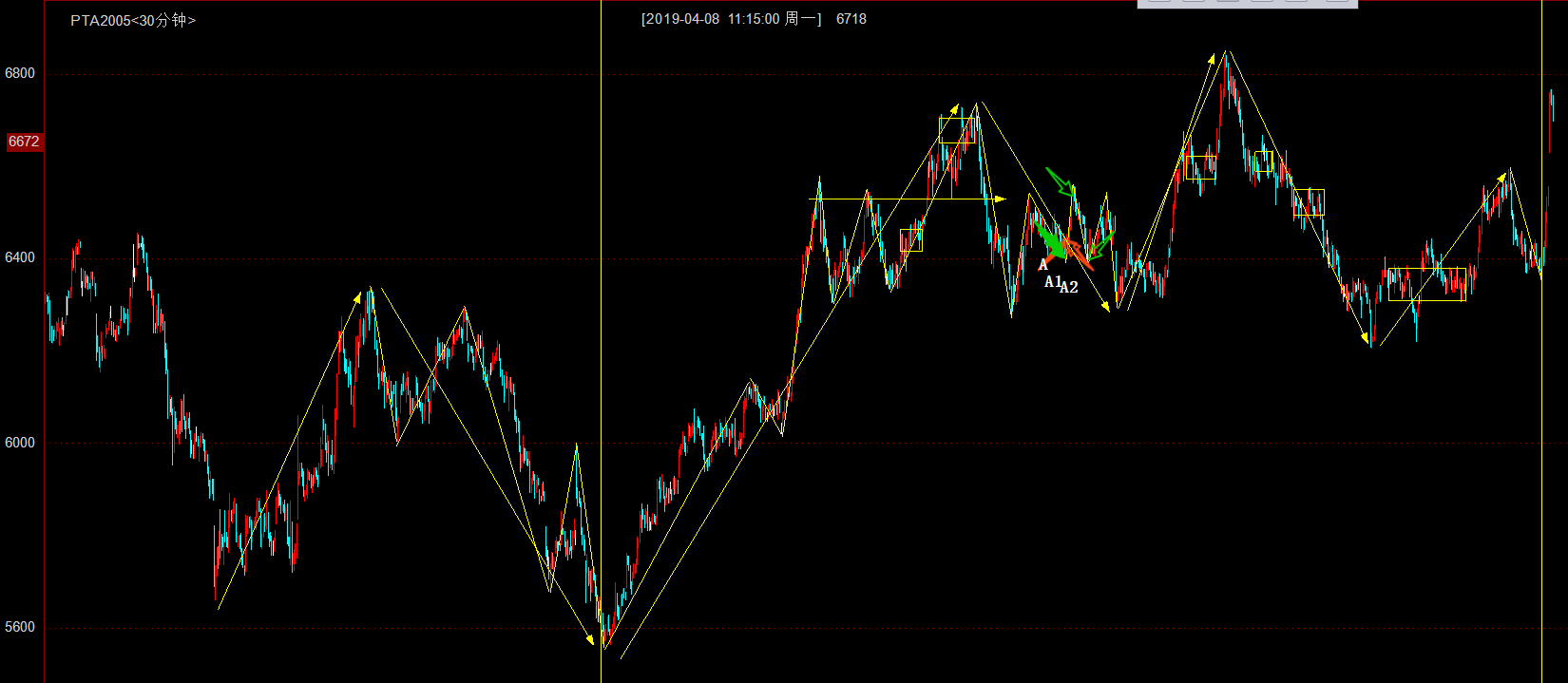
Task: Click the 5600 price axis label
Action: tap(20, 627)
